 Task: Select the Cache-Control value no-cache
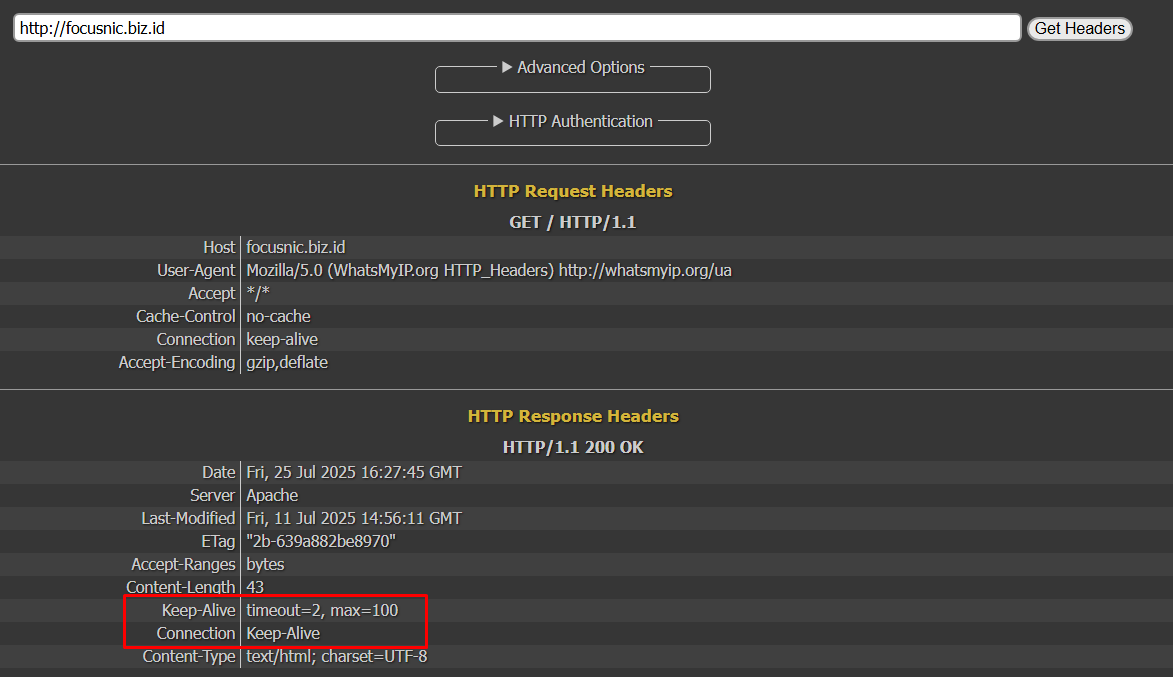(x=278, y=316)
